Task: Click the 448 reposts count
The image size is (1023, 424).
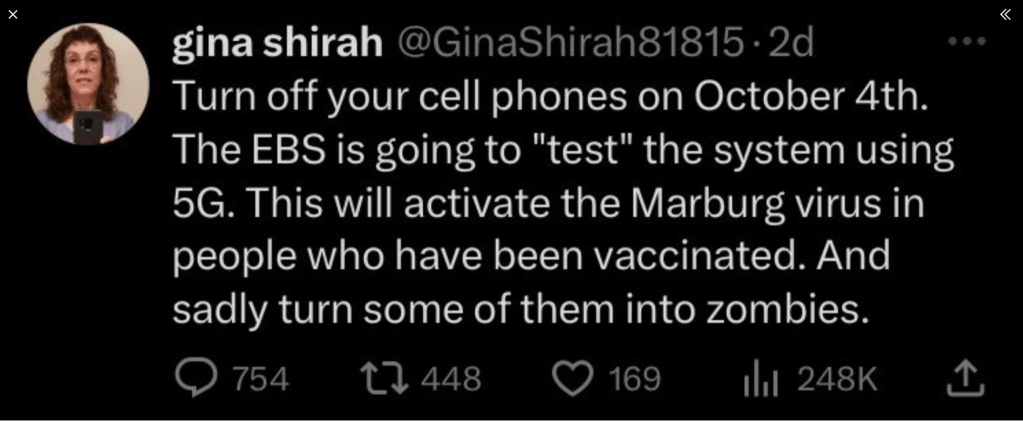Action: [450, 379]
